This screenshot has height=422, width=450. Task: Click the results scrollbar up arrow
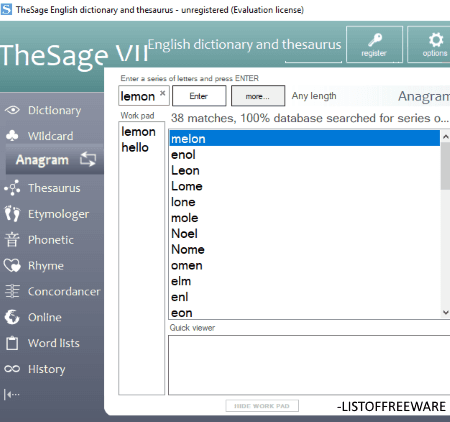(445, 136)
